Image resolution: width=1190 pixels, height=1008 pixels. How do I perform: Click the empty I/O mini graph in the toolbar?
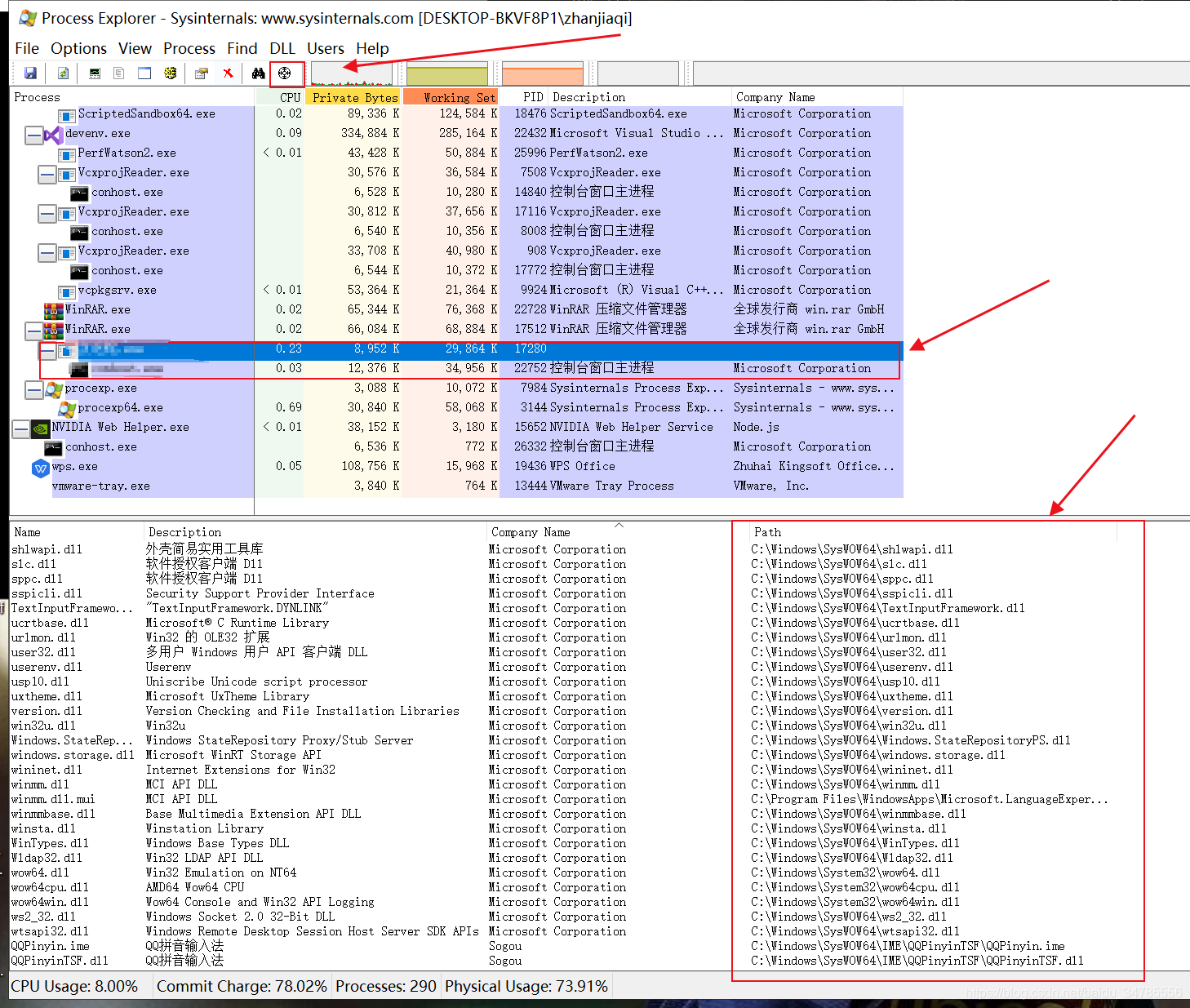point(638,73)
